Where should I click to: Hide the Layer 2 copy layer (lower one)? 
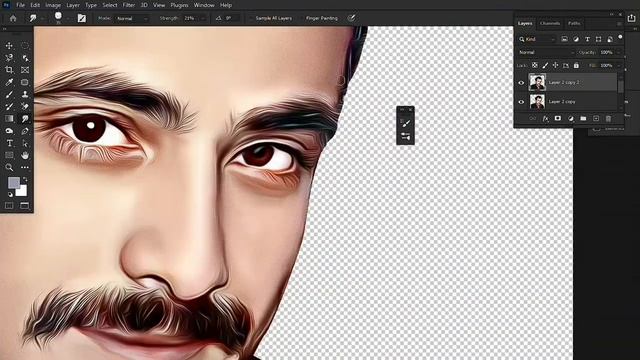click(x=521, y=102)
